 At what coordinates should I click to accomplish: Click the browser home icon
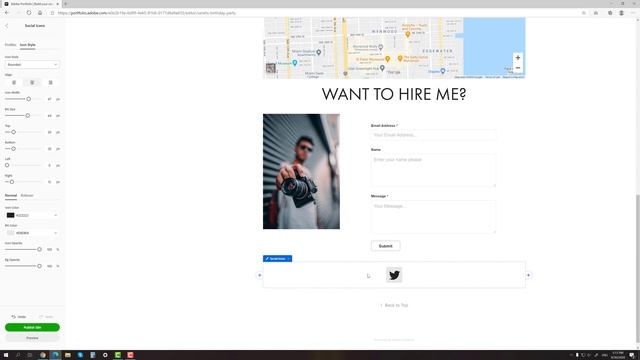[x=40, y=13]
